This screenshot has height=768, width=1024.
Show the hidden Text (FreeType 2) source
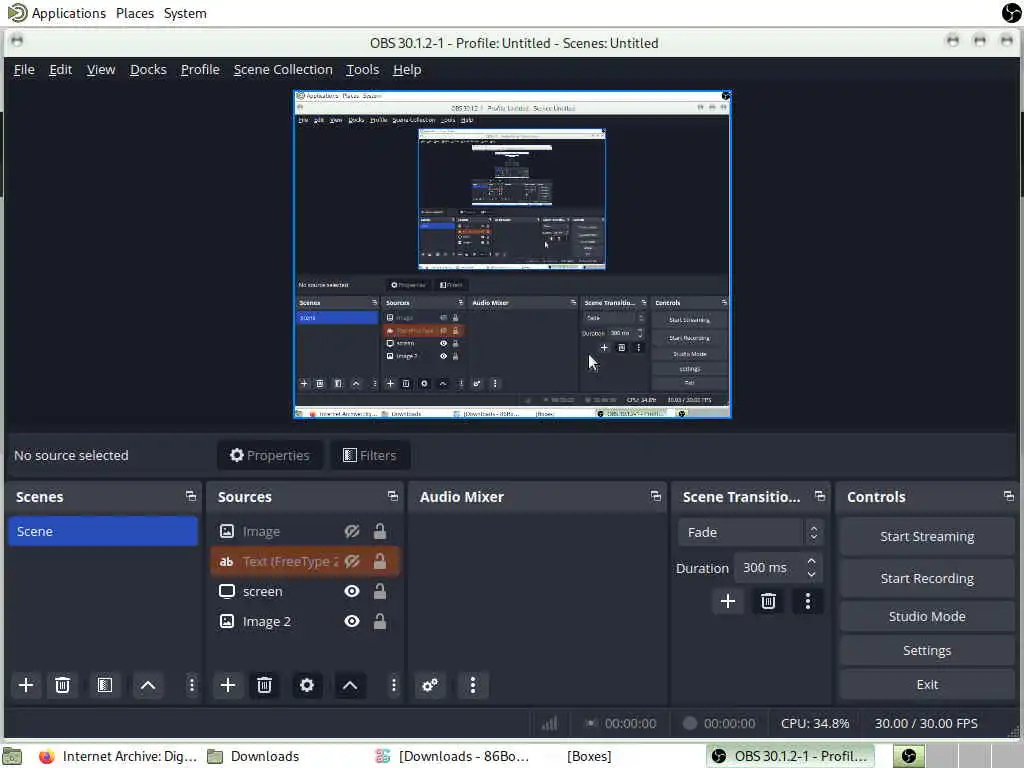pyautogui.click(x=352, y=562)
